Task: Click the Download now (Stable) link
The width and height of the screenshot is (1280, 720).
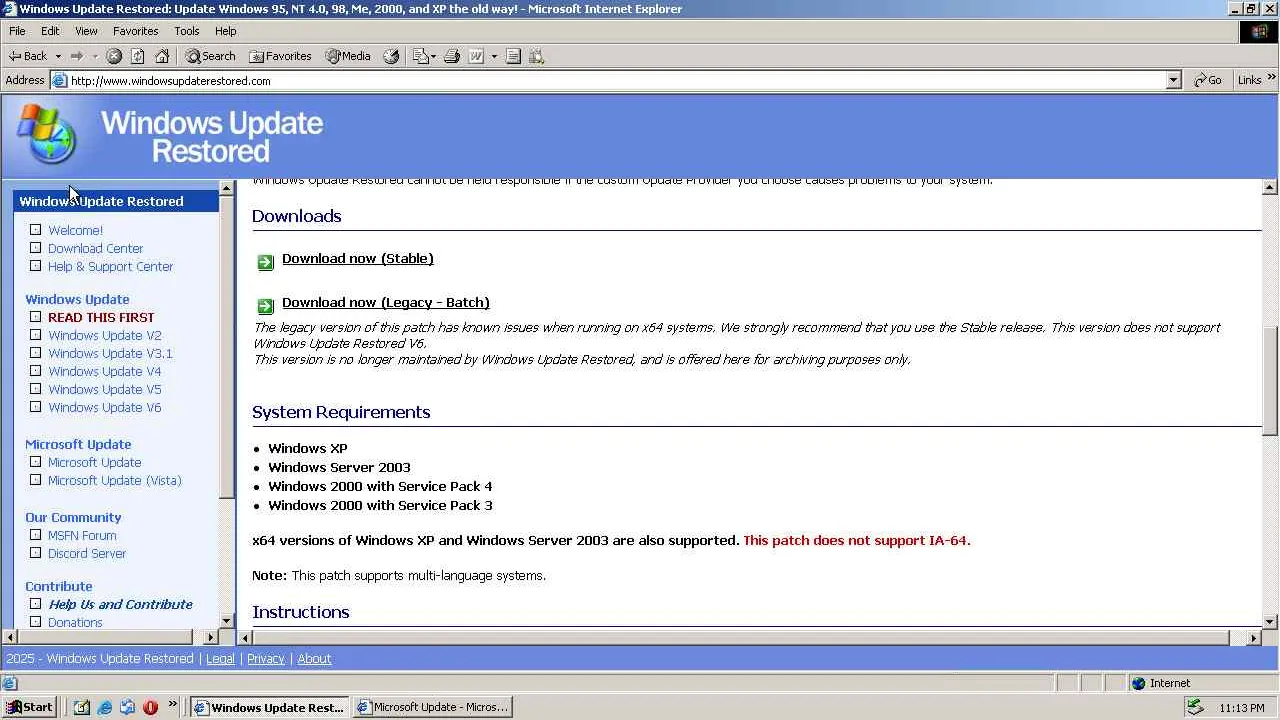Action: [x=358, y=258]
